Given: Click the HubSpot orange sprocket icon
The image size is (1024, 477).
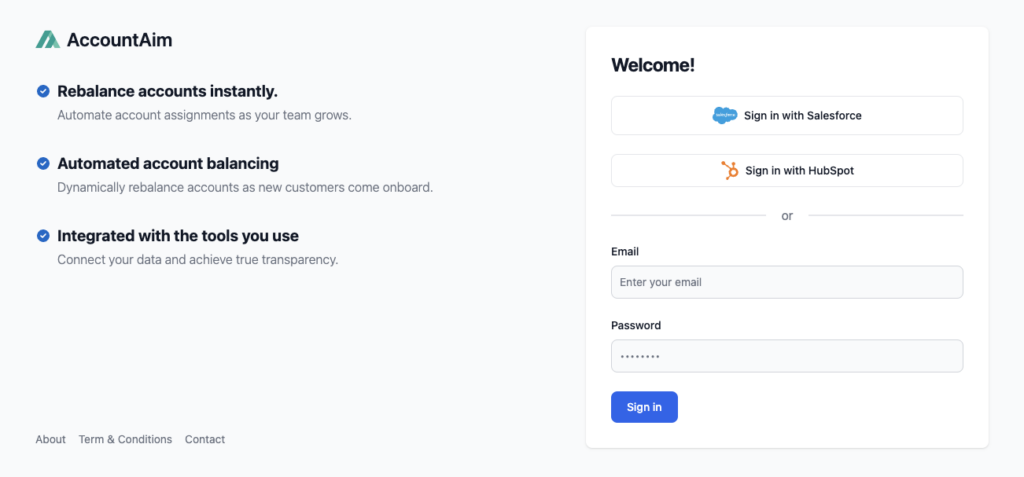Looking at the screenshot, I should click(729, 171).
